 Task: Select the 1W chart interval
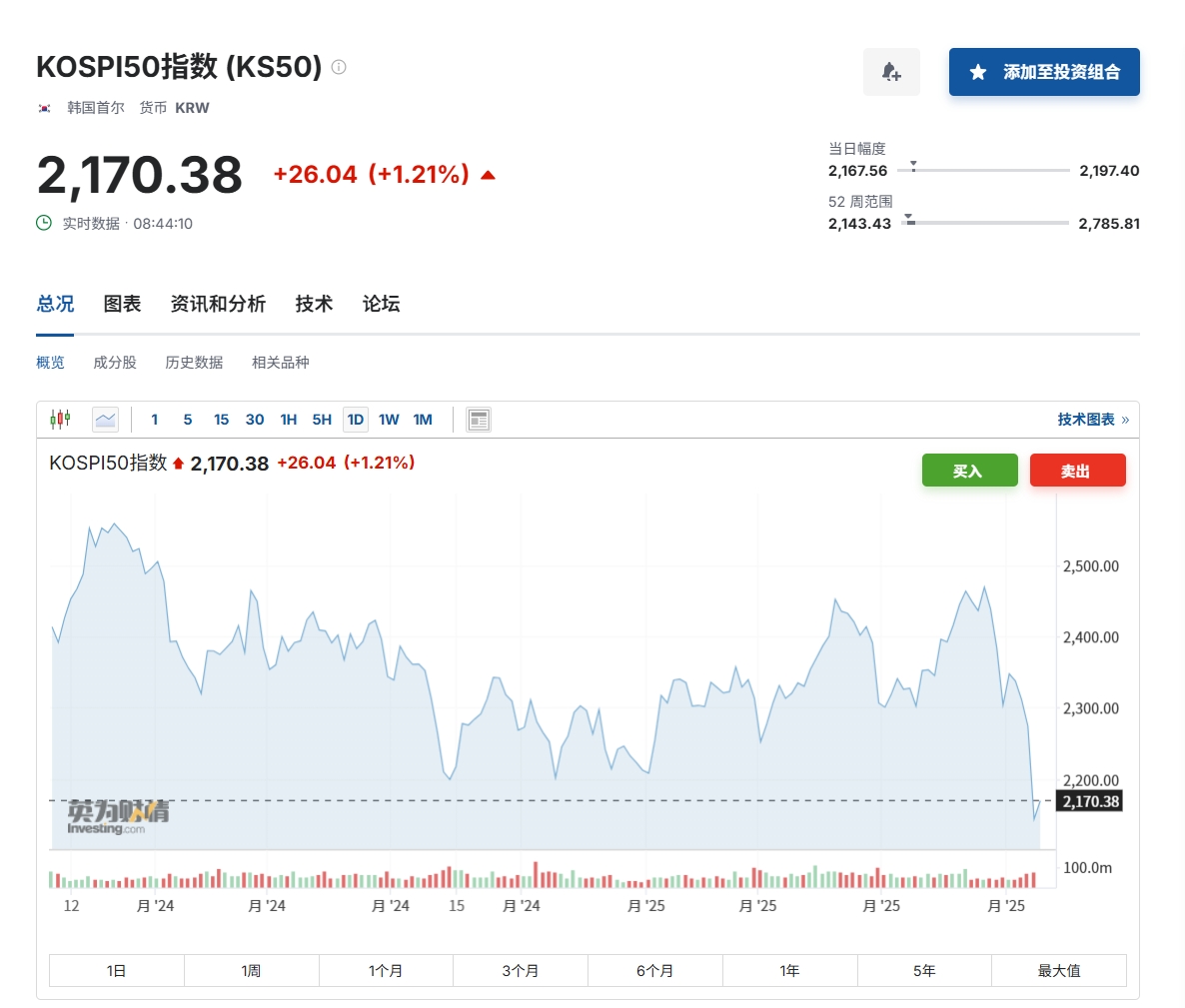tap(389, 420)
